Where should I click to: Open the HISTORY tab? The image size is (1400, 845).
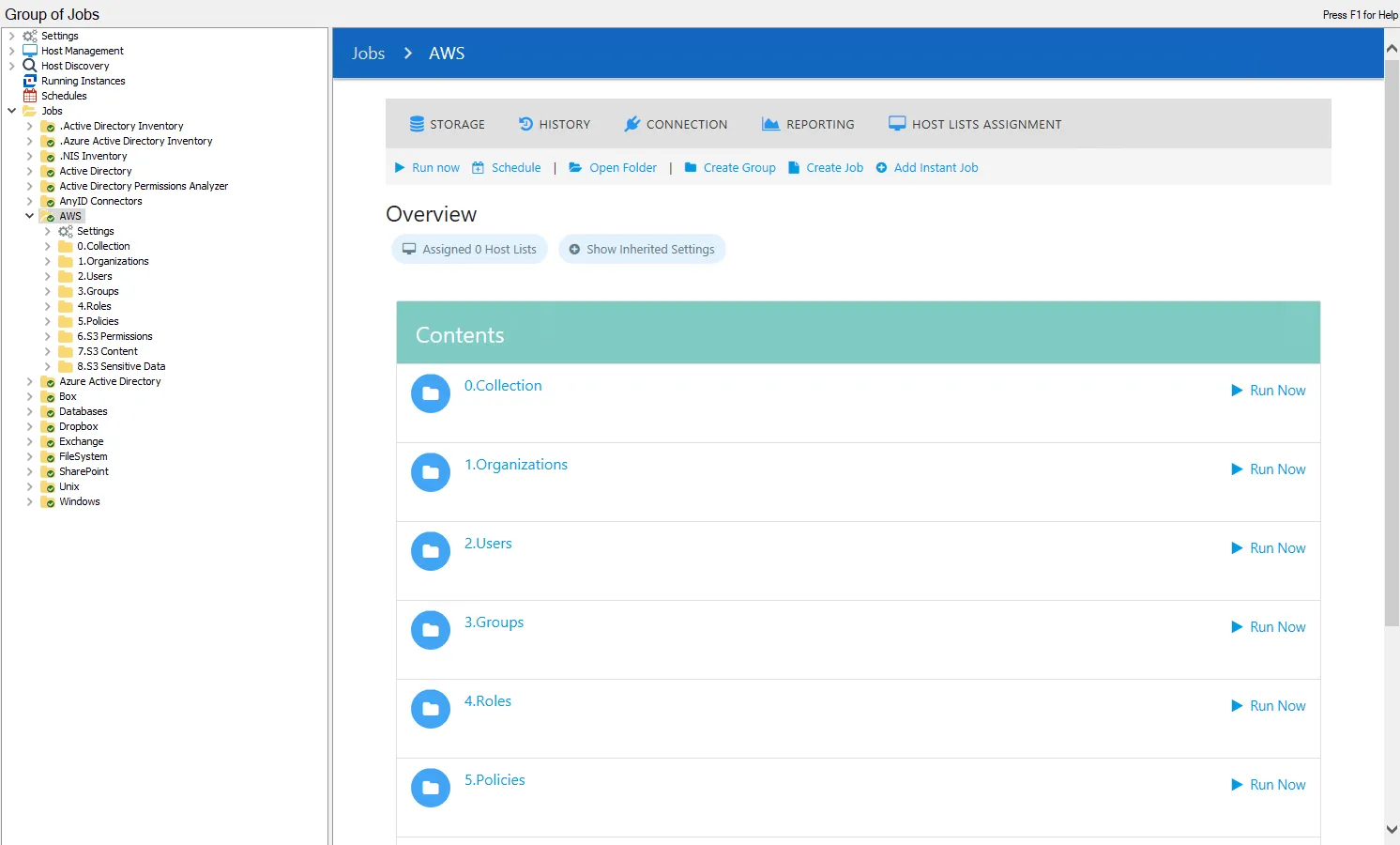554,124
